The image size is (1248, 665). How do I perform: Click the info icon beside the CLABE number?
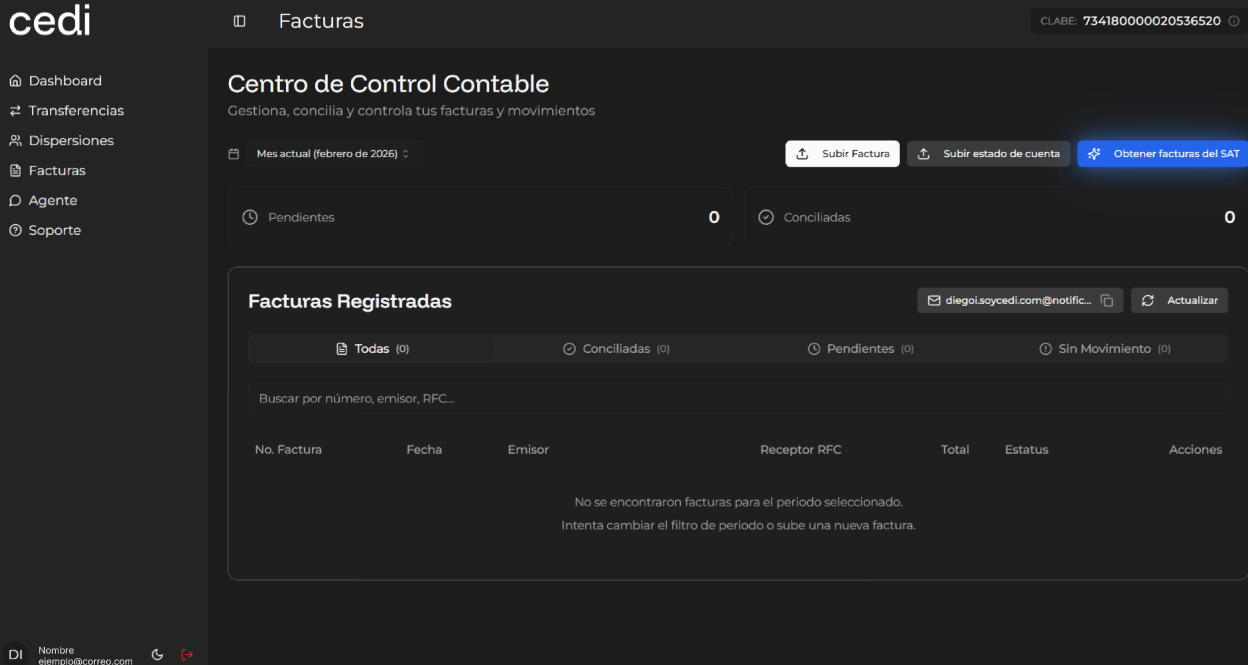point(1233,21)
